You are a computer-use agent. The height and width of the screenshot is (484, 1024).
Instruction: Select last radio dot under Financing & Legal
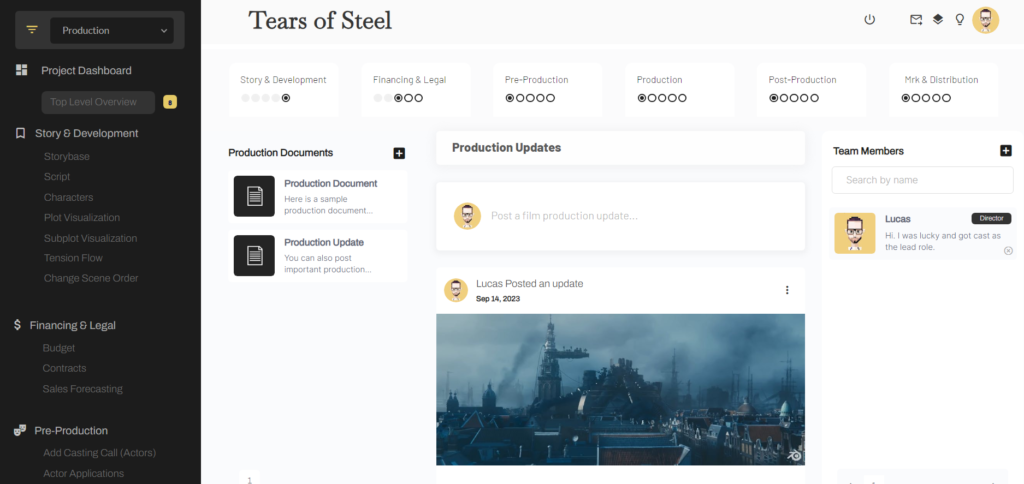point(419,98)
